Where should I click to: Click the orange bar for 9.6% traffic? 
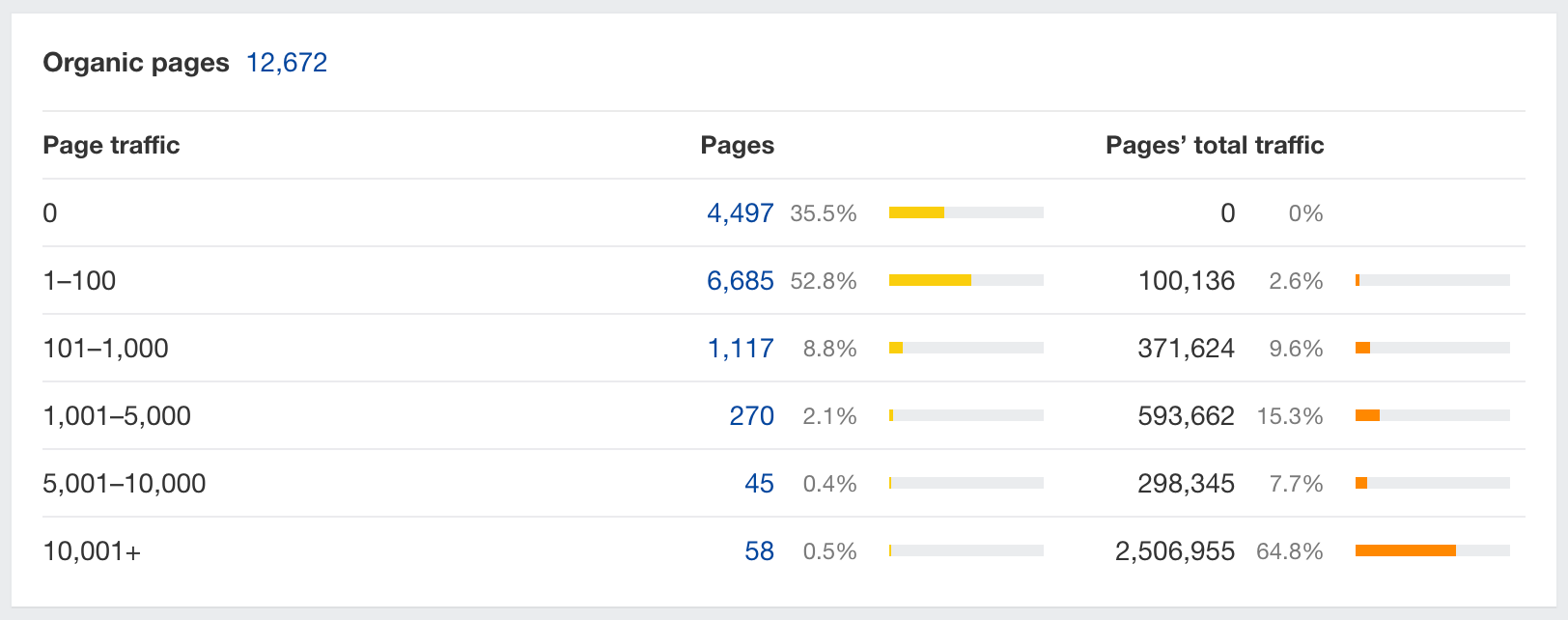pos(1362,348)
